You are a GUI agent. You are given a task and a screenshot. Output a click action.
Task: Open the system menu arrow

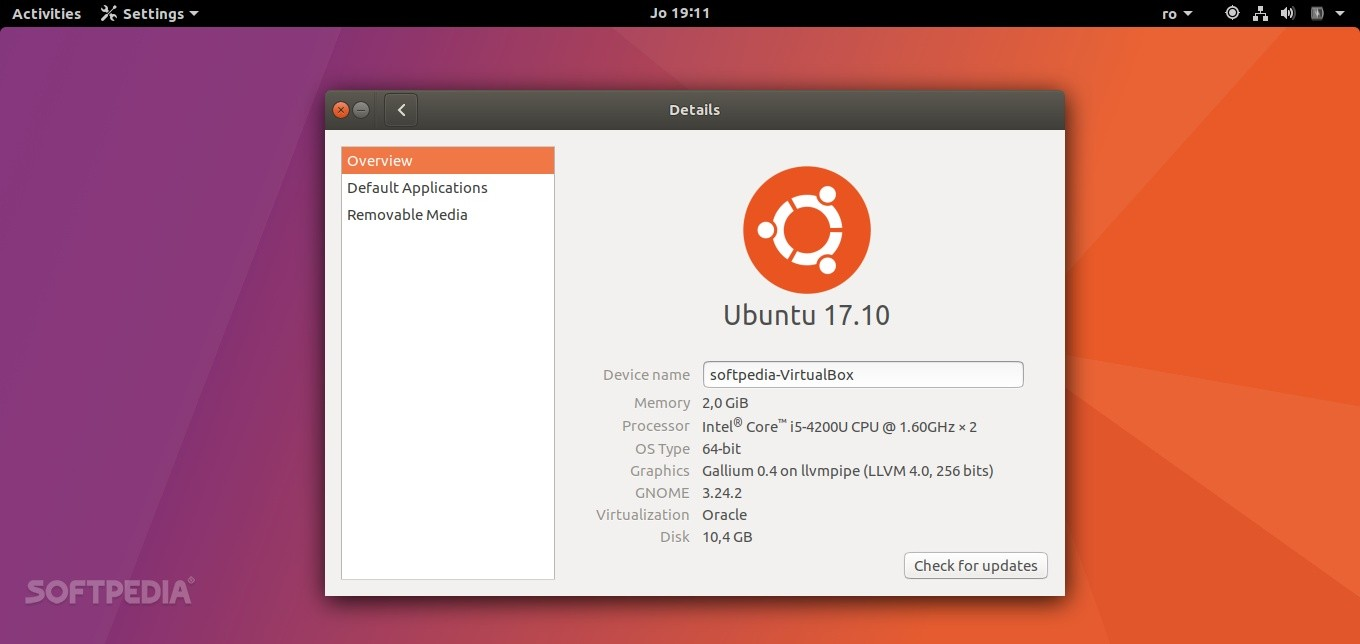click(1340, 14)
